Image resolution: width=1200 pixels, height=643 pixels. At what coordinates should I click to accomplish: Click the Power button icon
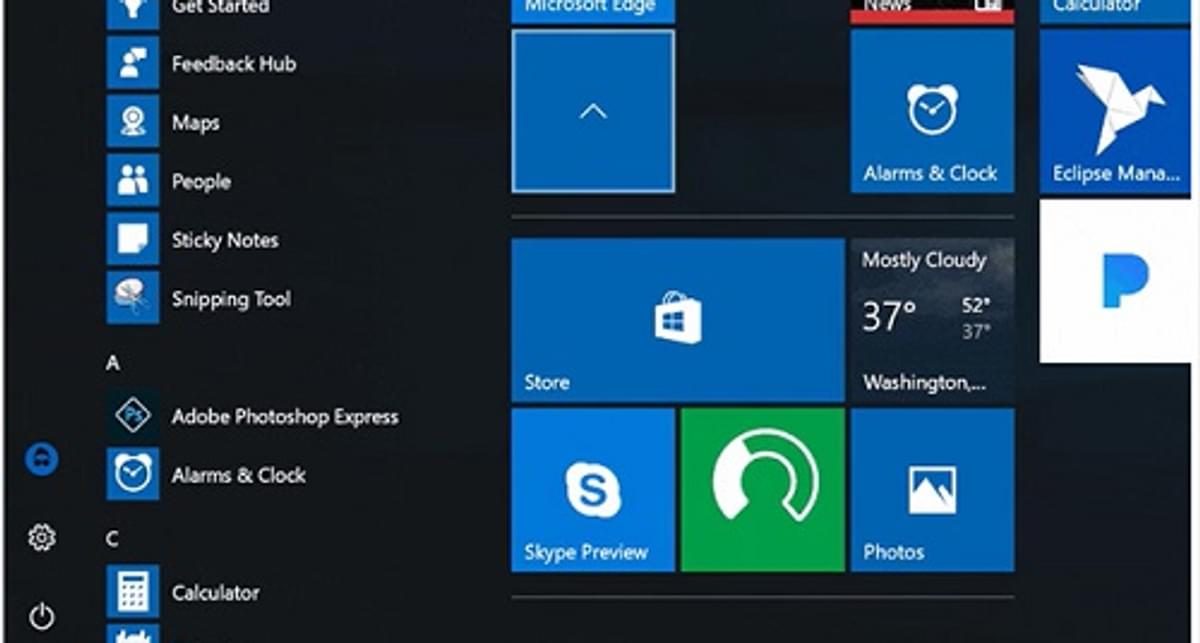41,616
